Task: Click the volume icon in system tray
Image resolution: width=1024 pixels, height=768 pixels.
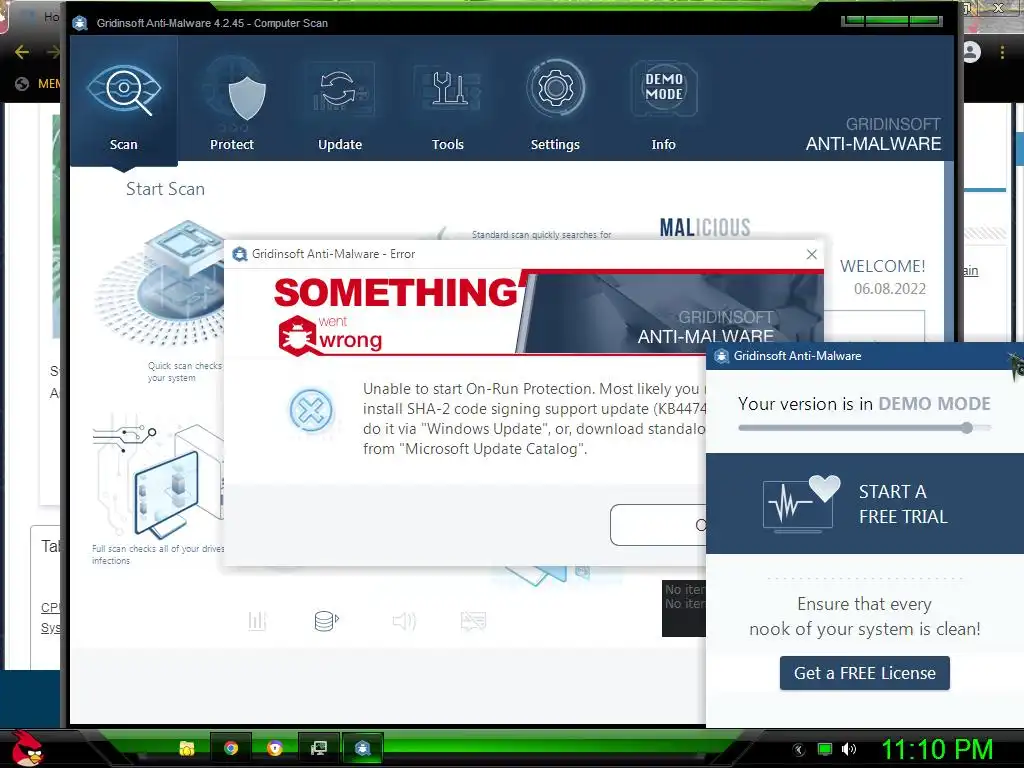Action: 849,749
